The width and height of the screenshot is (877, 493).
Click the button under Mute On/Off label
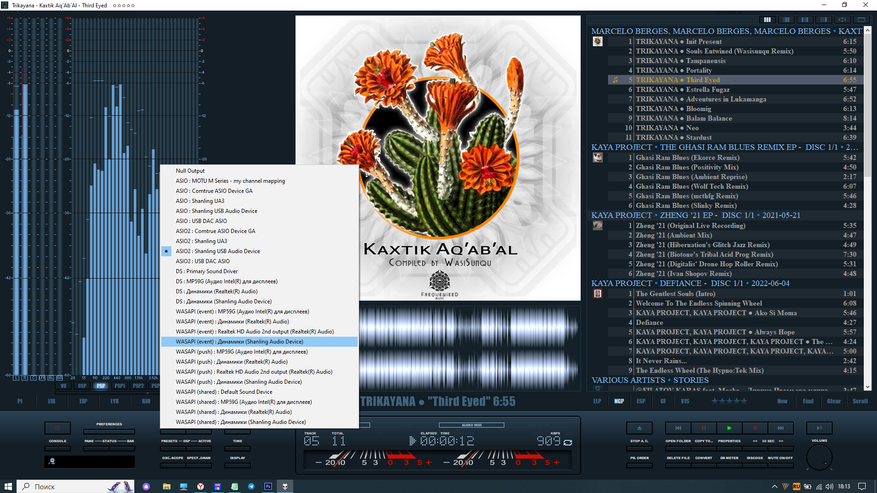[781, 465]
